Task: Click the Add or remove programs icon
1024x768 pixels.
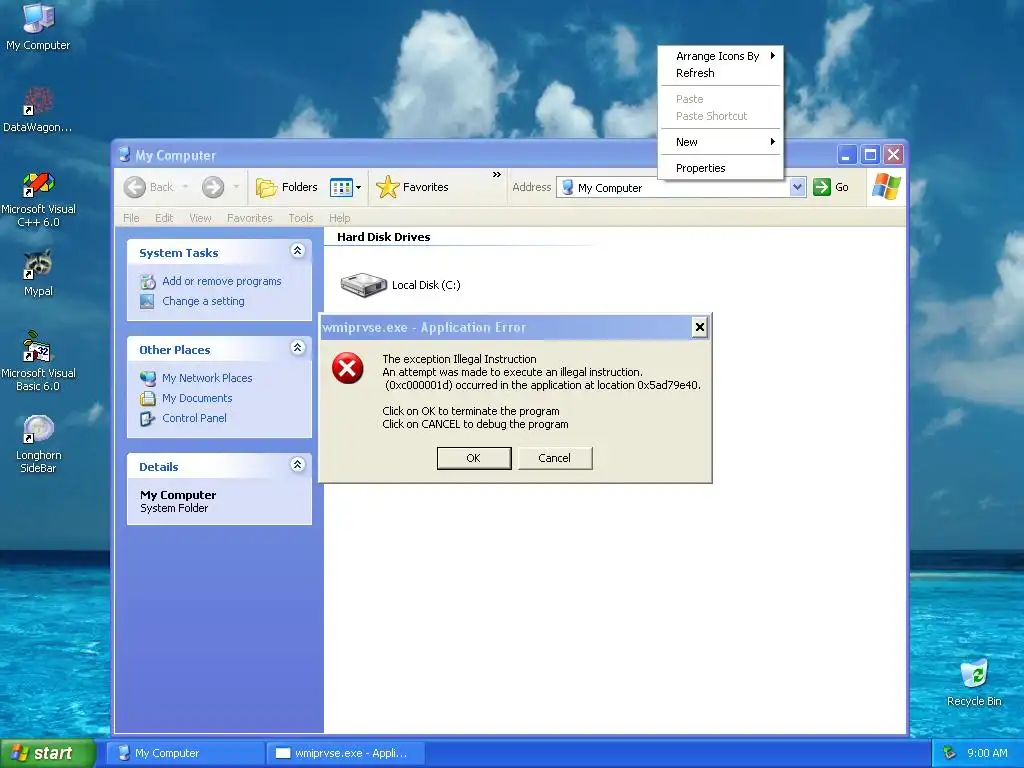Action: coord(148,281)
